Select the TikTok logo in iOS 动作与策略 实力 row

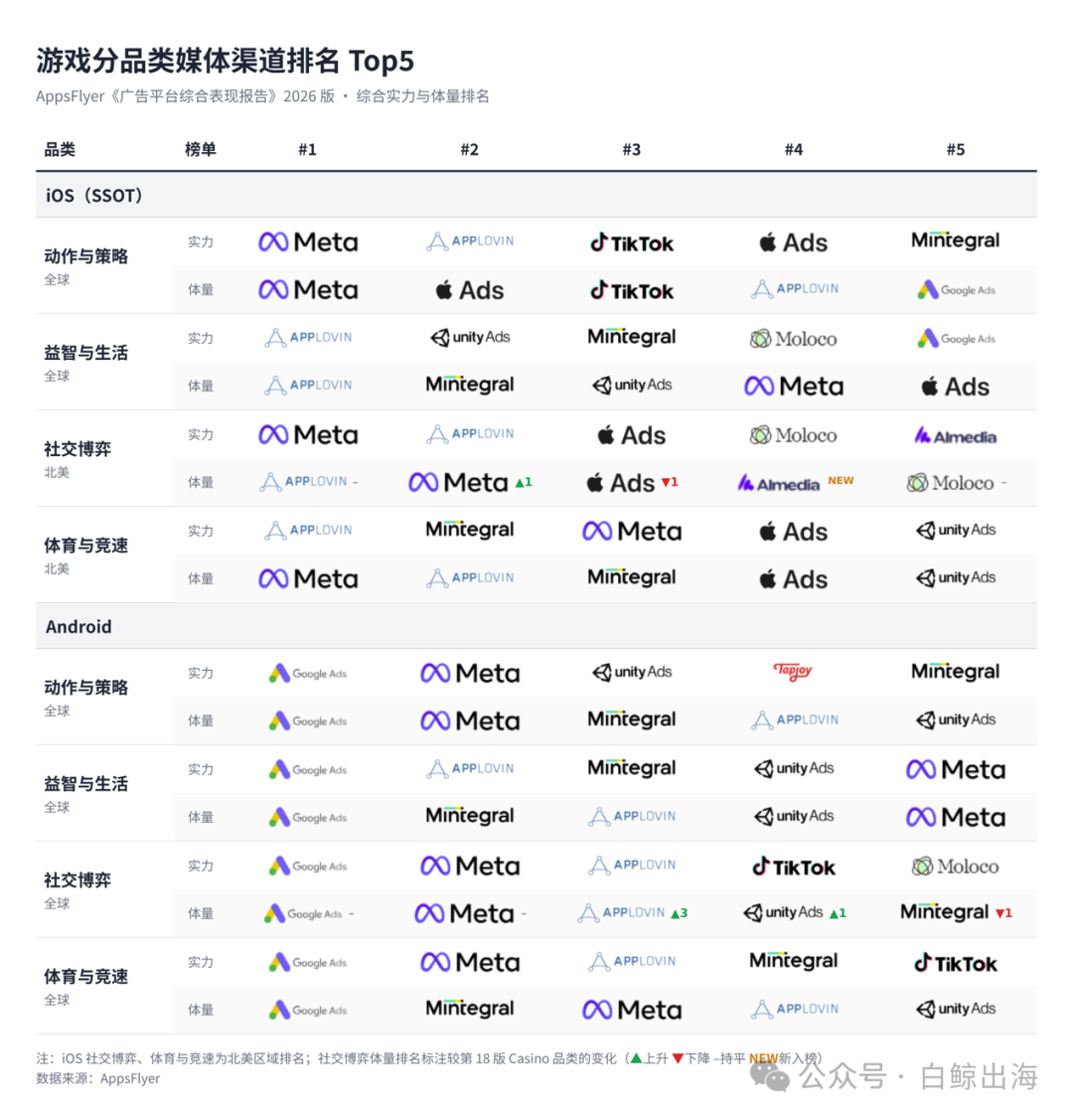[x=632, y=242]
